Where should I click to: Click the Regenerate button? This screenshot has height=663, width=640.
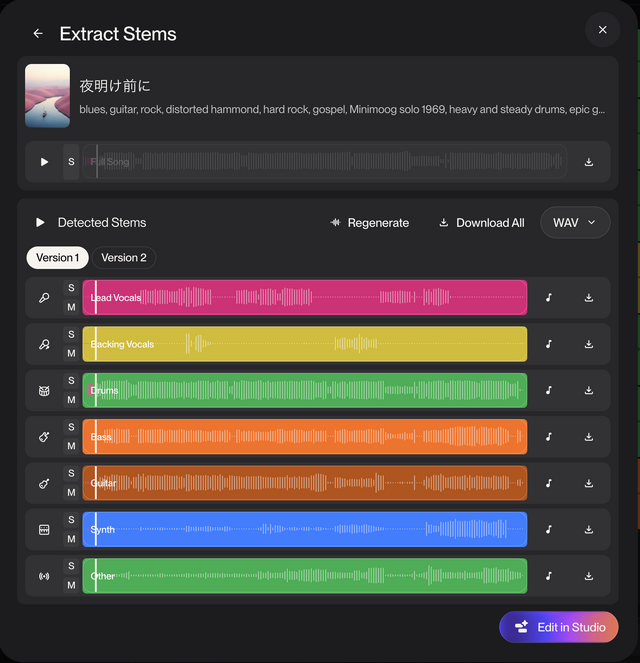click(x=369, y=223)
